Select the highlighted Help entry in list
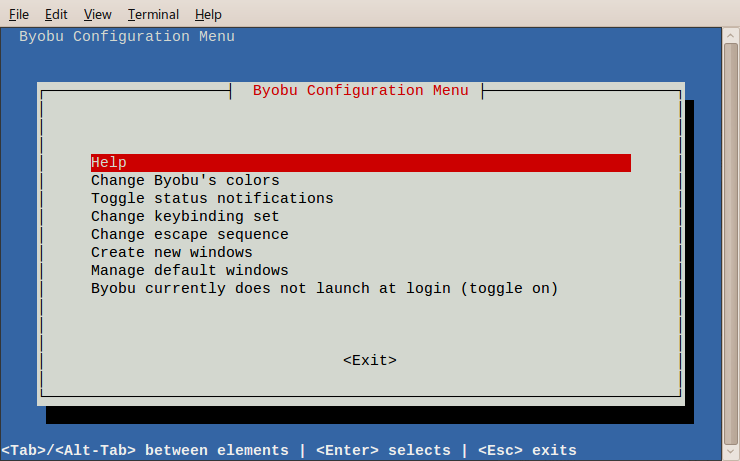The width and height of the screenshot is (740, 461). tap(361, 163)
